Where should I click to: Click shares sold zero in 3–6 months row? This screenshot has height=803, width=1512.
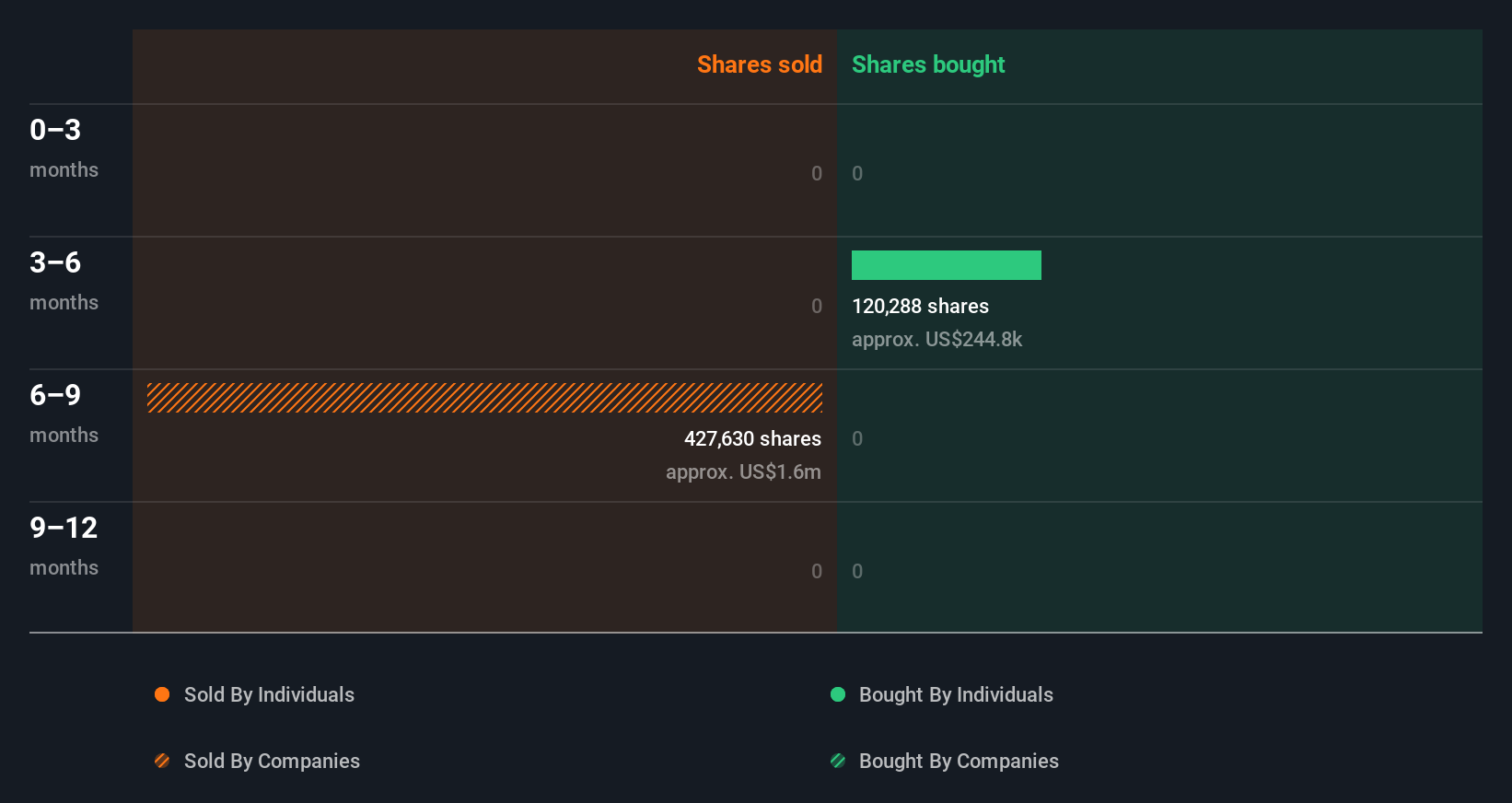coord(817,306)
